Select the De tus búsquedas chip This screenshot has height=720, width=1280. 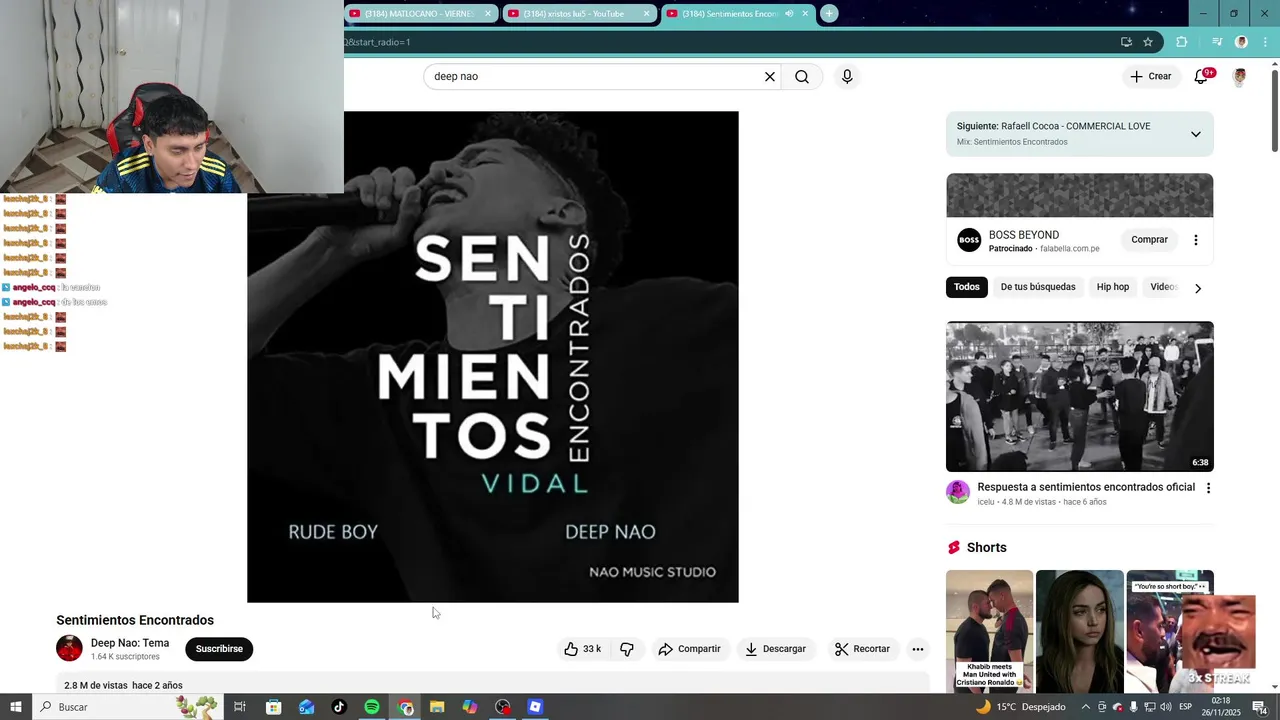click(1038, 287)
